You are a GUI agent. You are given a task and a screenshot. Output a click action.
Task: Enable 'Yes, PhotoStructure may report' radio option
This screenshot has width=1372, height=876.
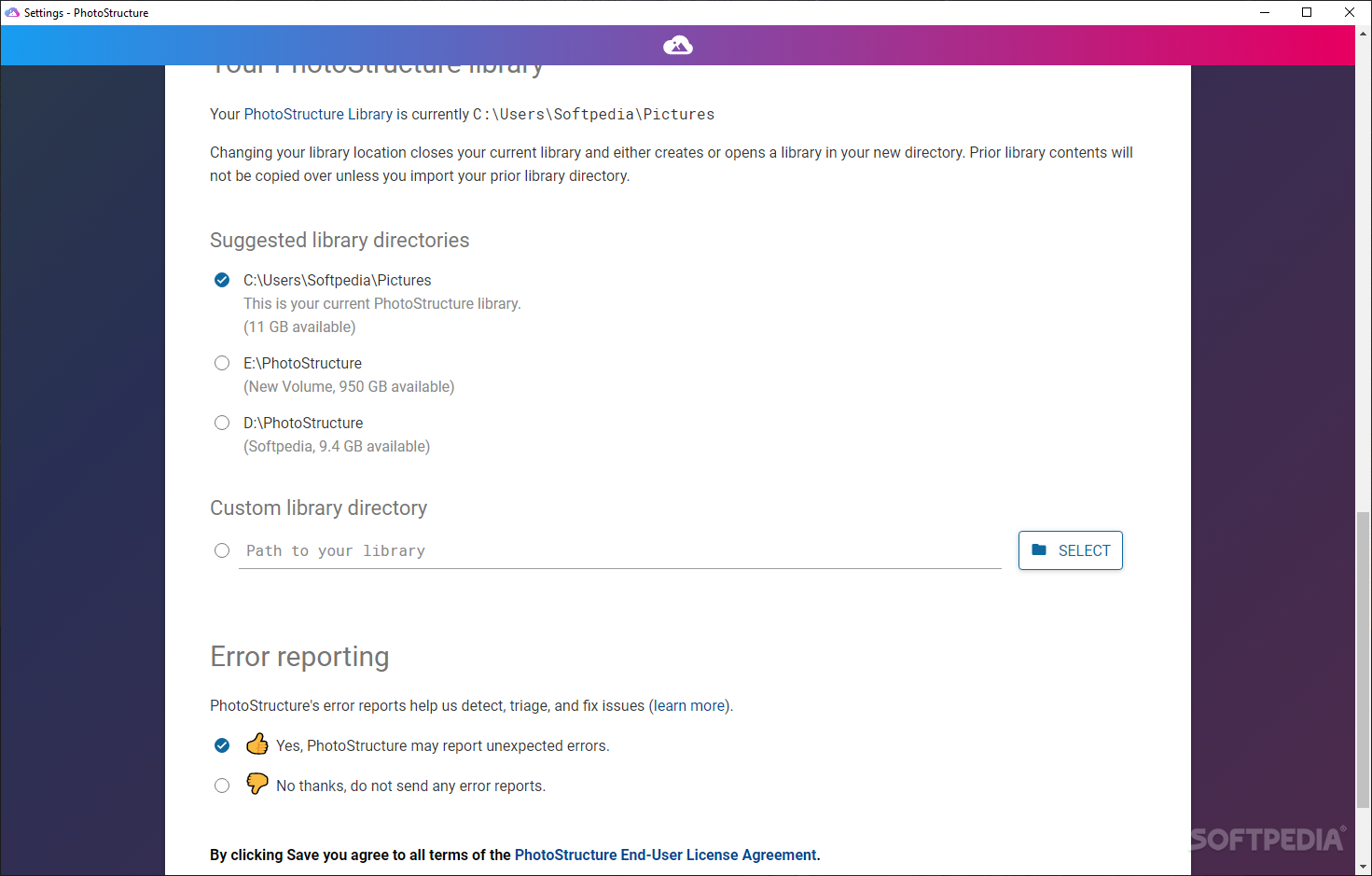pos(222,745)
